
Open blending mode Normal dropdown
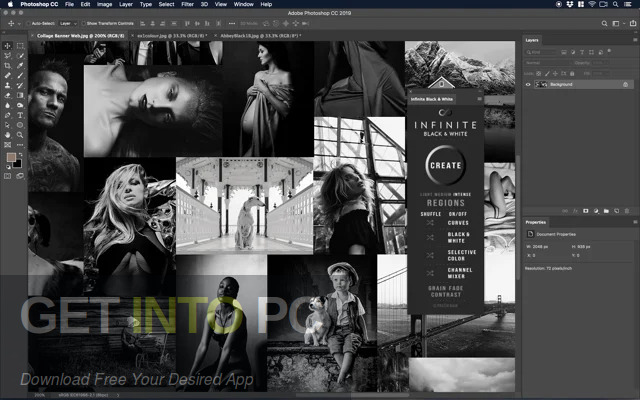click(546, 63)
